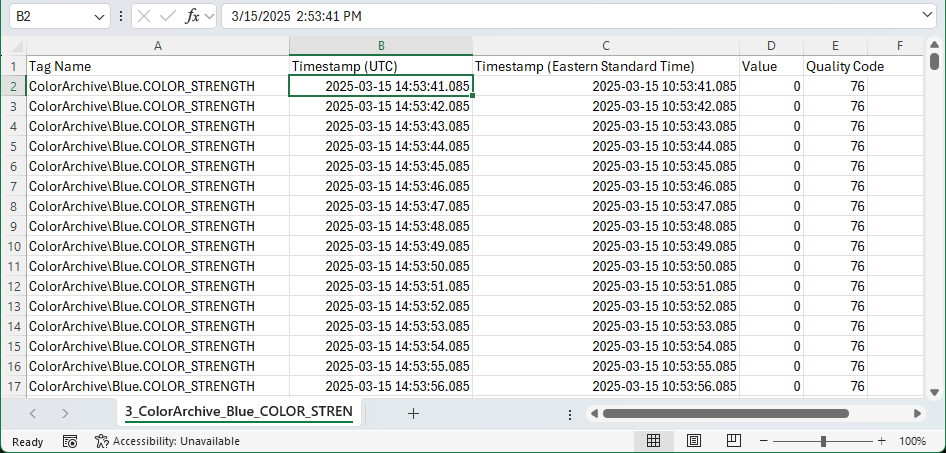Click the formula bar Enter checkmark icon
The image size is (946, 453).
click(x=167, y=17)
